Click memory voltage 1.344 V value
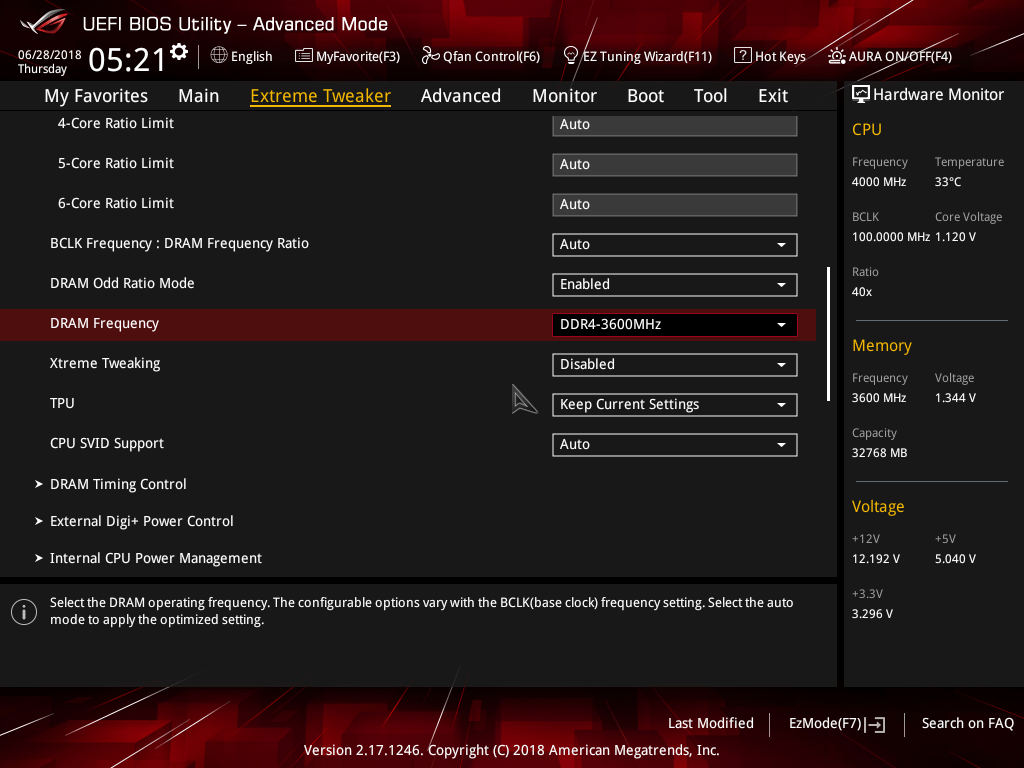The image size is (1024, 768). pos(955,398)
